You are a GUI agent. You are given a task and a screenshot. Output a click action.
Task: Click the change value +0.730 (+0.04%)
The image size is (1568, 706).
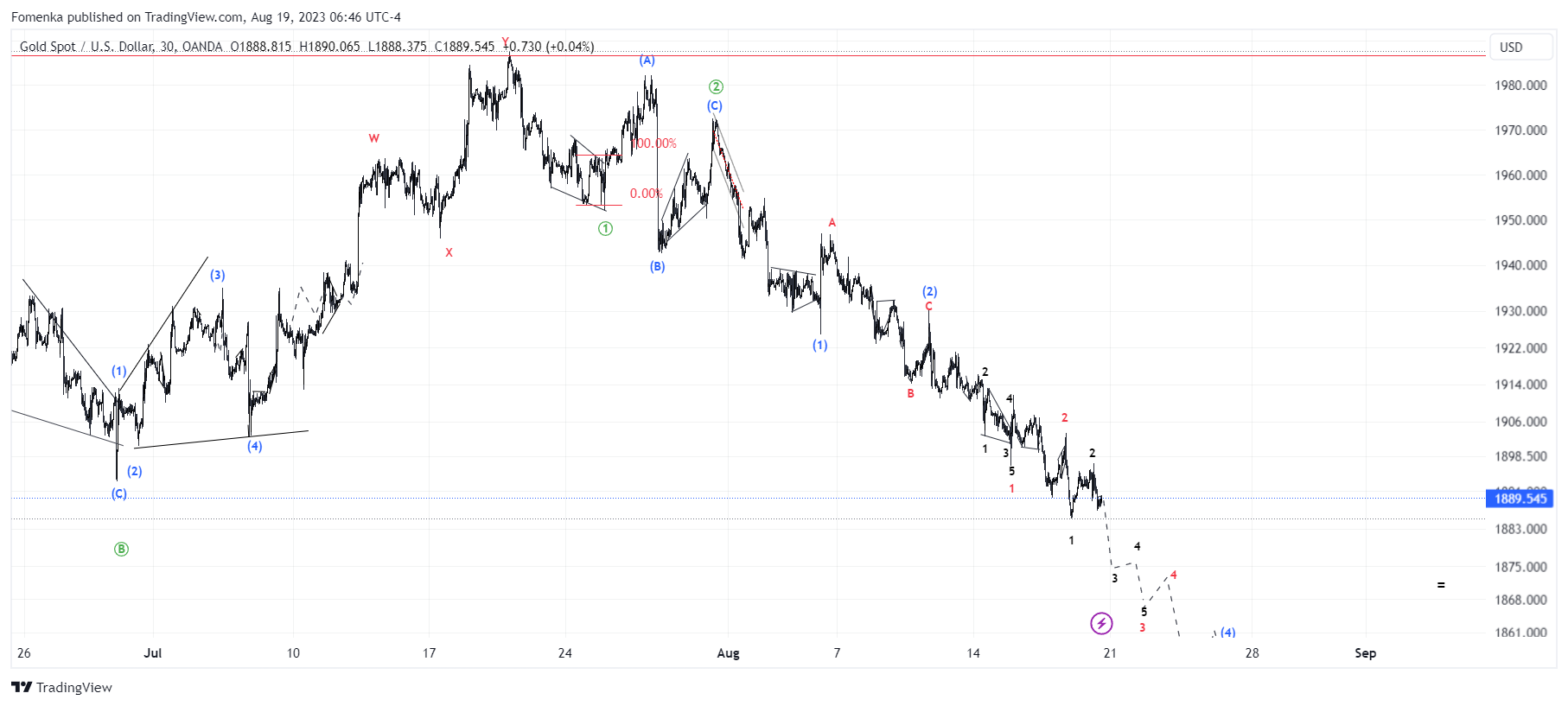click(549, 47)
